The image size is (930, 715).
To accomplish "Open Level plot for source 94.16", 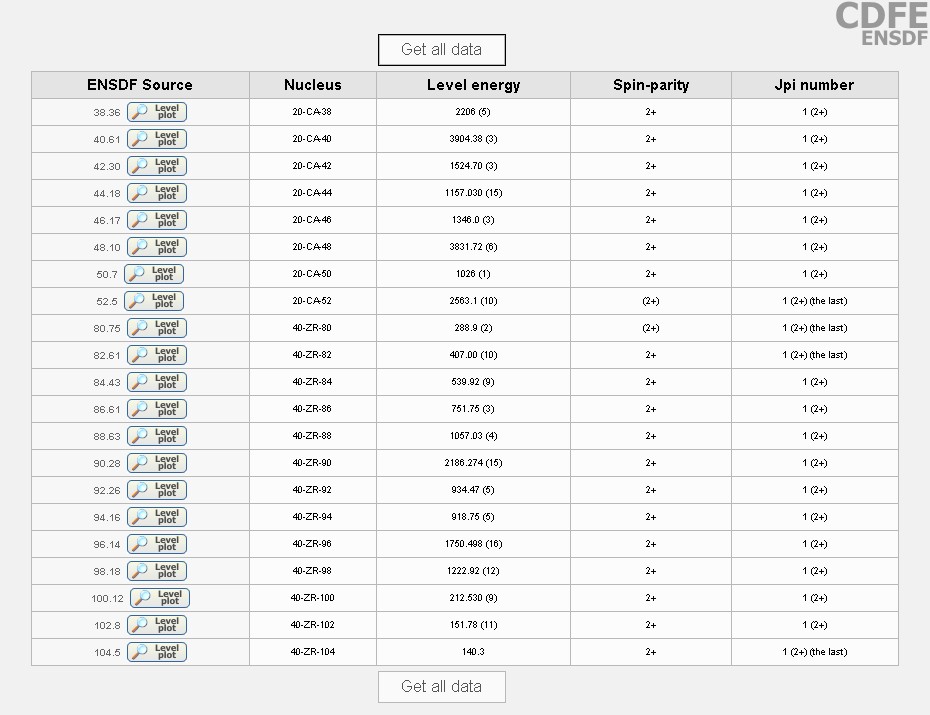I will click(157, 517).
